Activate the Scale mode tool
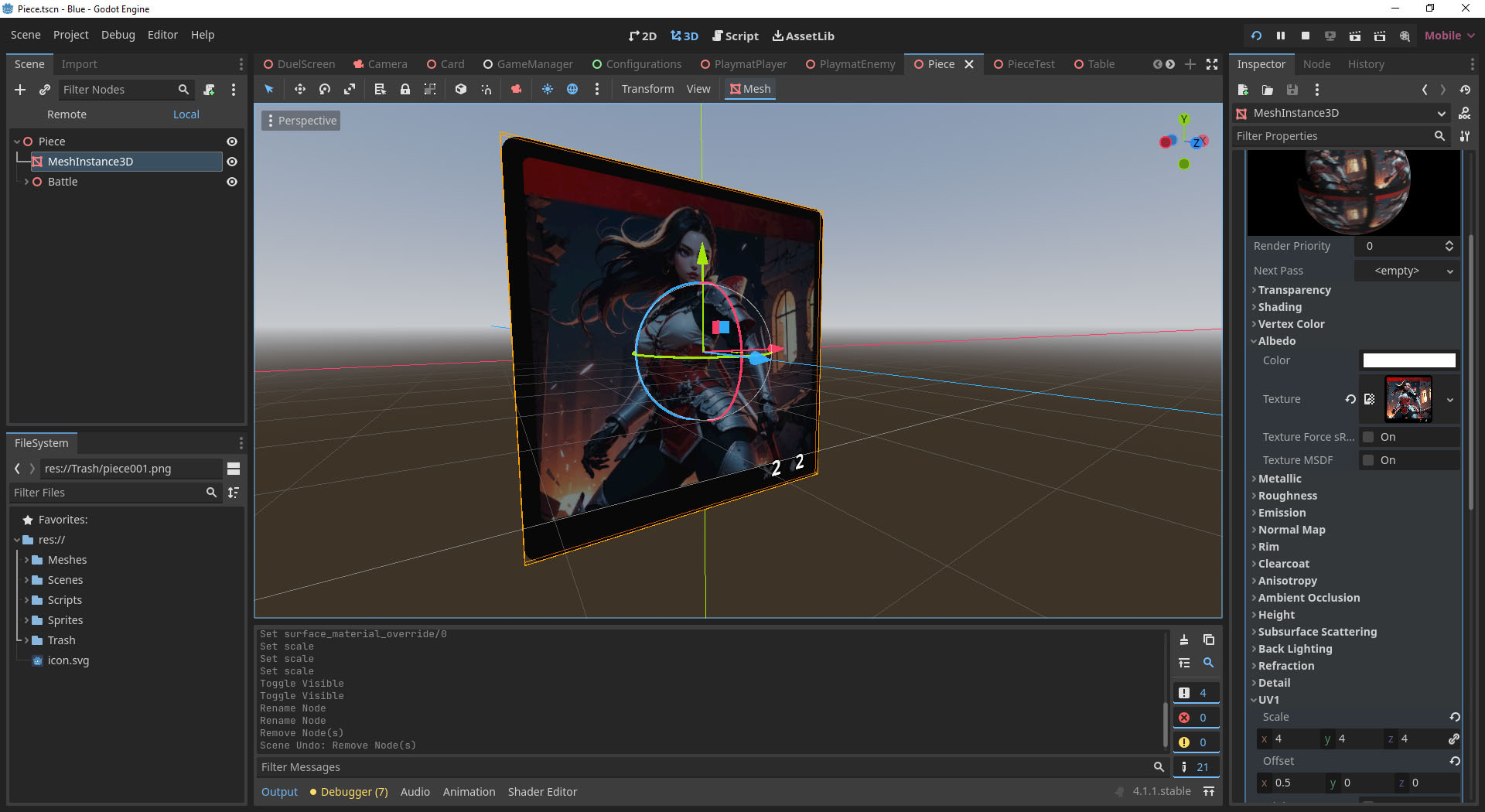1485x812 pixels. coord(350,89)
